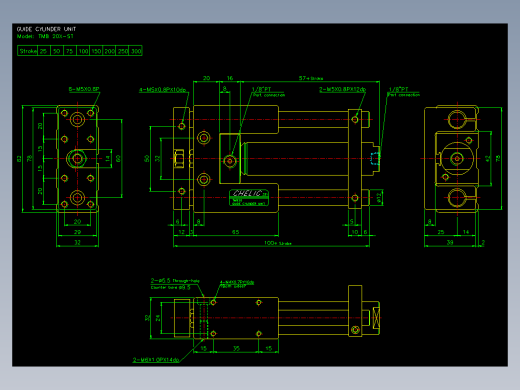The image size is (520, 390).
Task: Click the cyan dashed port outline on cylinder end
Action: coord(375,159)
